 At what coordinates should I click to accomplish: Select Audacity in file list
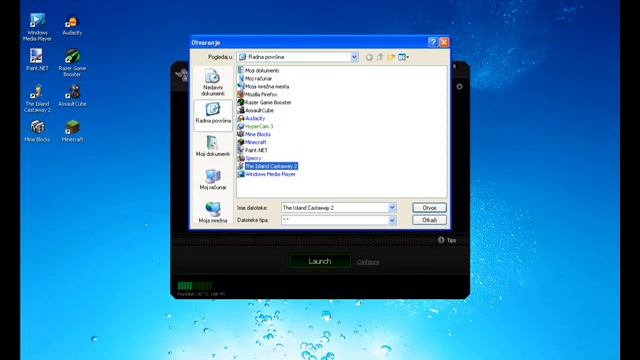pos(251,118)
